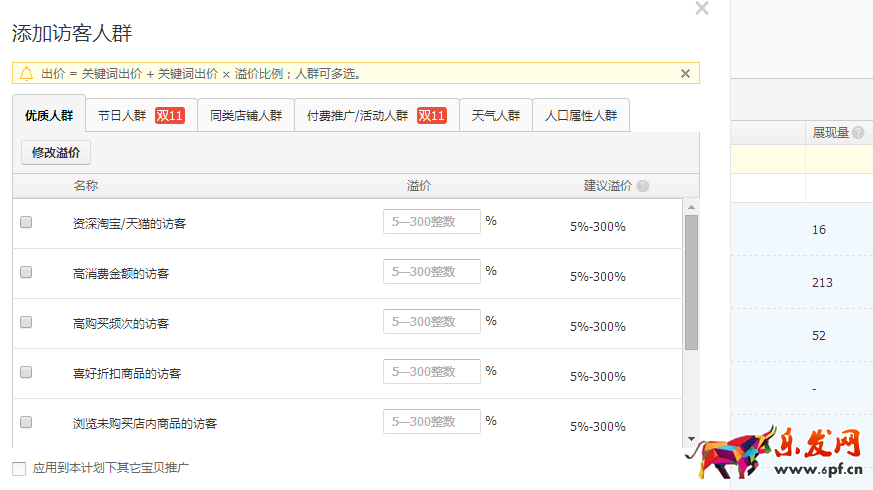Dismiss the yellow 出价 notice bar
873x490 pixels.
tap(685, 73)
